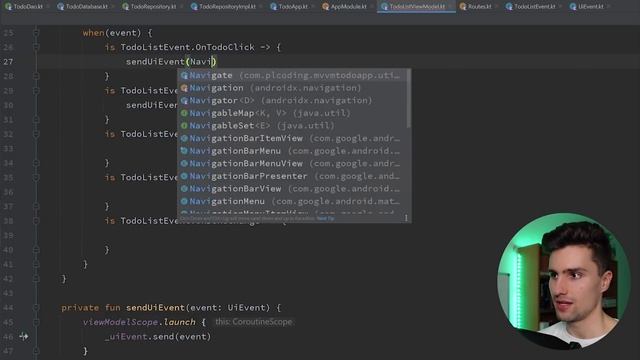Collapse the block starting on line 38
Image resolution: width=640 pixels, height=360 pixels.
click(36, 221)
